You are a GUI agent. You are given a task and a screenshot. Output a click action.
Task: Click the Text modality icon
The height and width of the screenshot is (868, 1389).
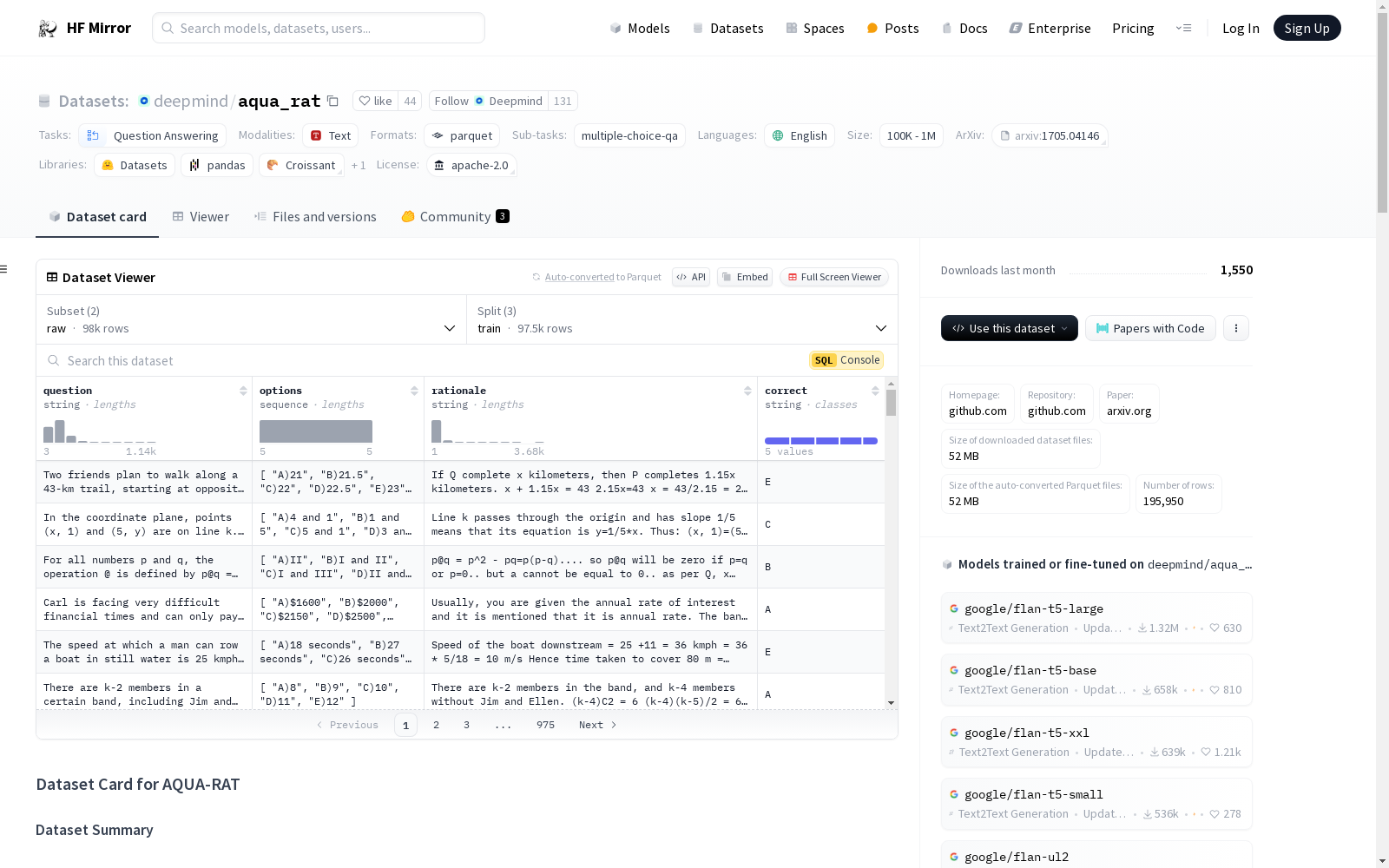pos(316,135)
